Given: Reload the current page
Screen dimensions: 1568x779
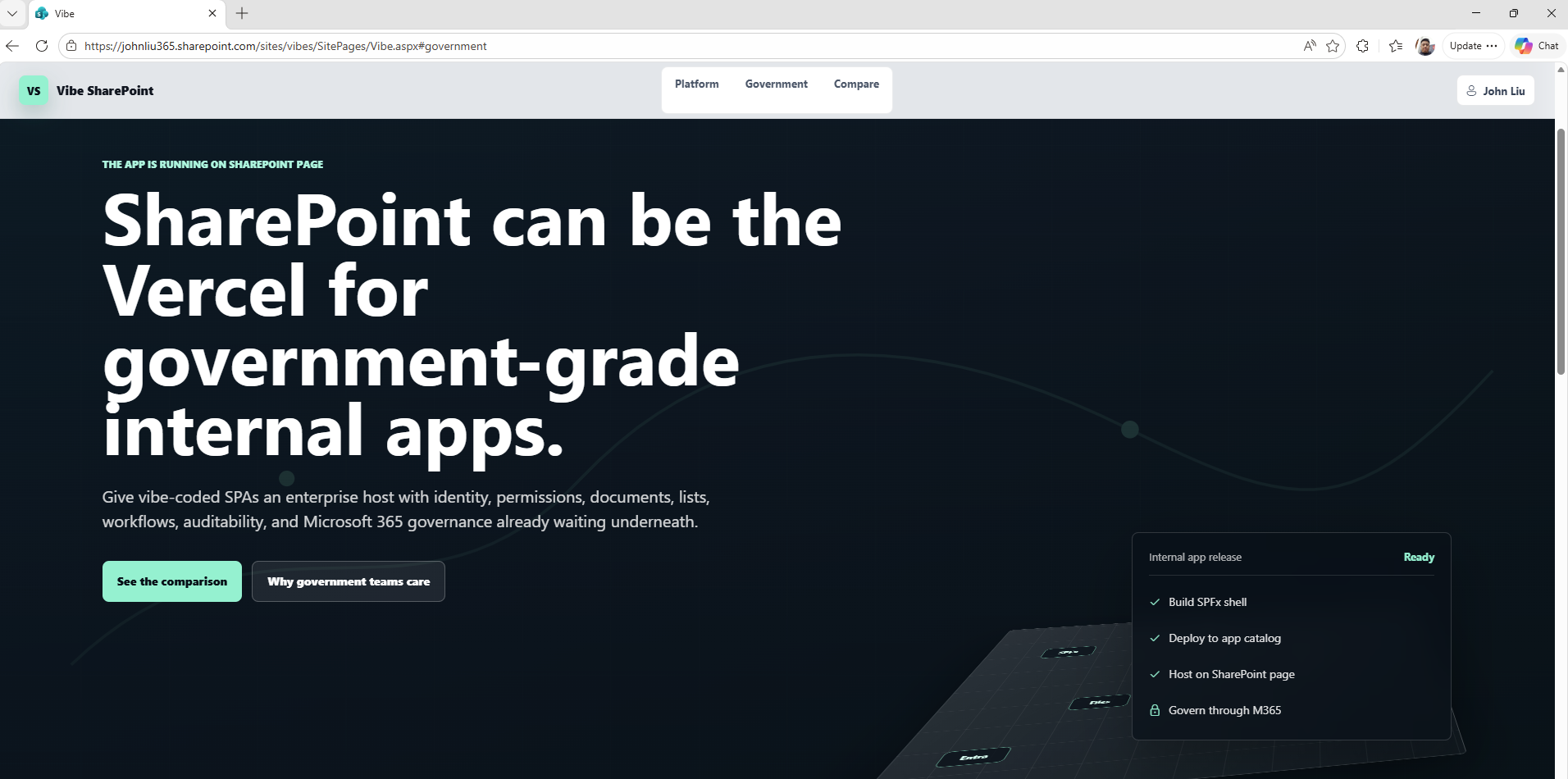Looking at the screenshot, I should pyautogui.click(x=42, y=46).
